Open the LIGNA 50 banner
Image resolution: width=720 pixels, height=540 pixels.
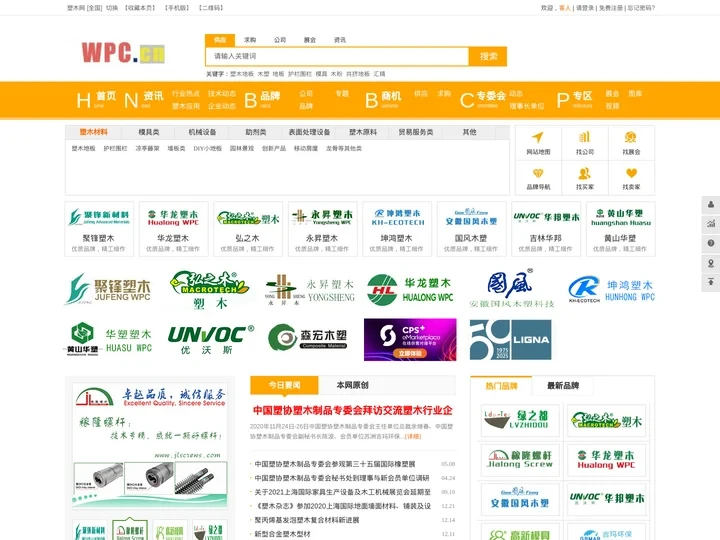point(510,339)
